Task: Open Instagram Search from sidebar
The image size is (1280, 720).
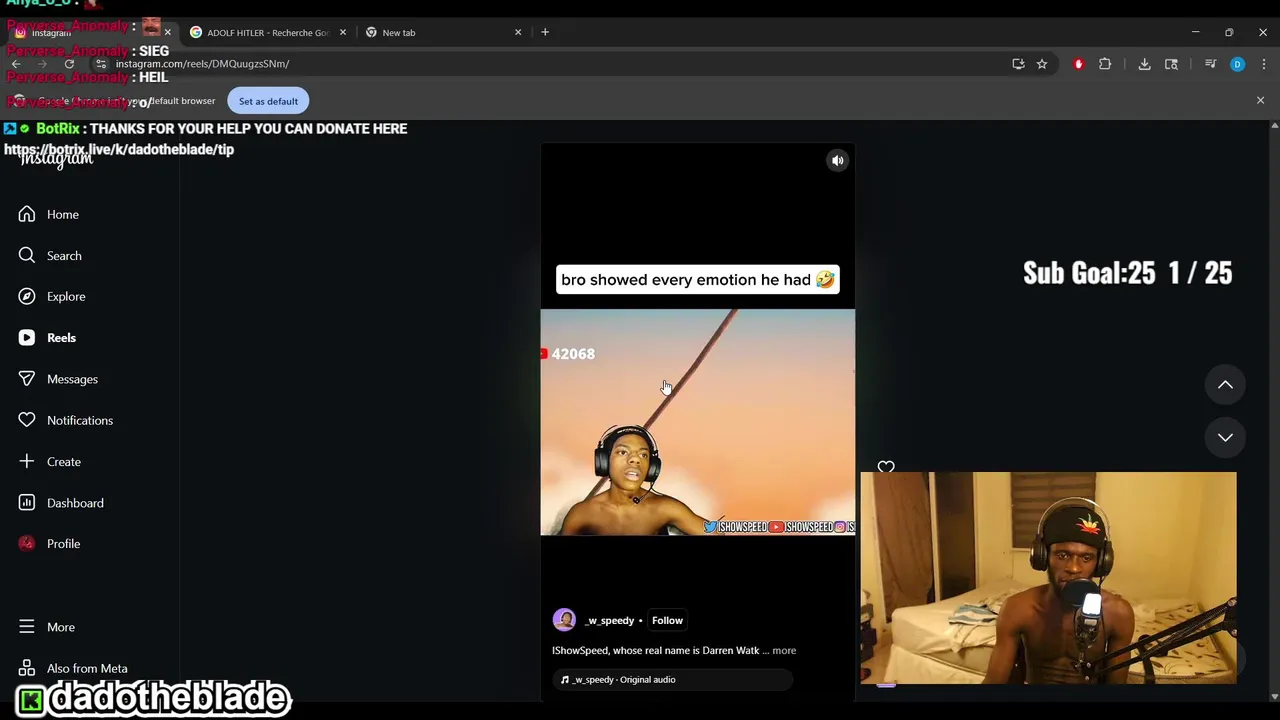Action: (x=49, y=255)
